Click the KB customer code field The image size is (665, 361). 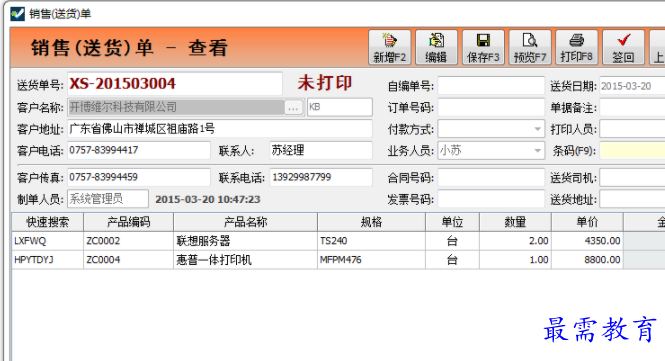click(340, 107)
